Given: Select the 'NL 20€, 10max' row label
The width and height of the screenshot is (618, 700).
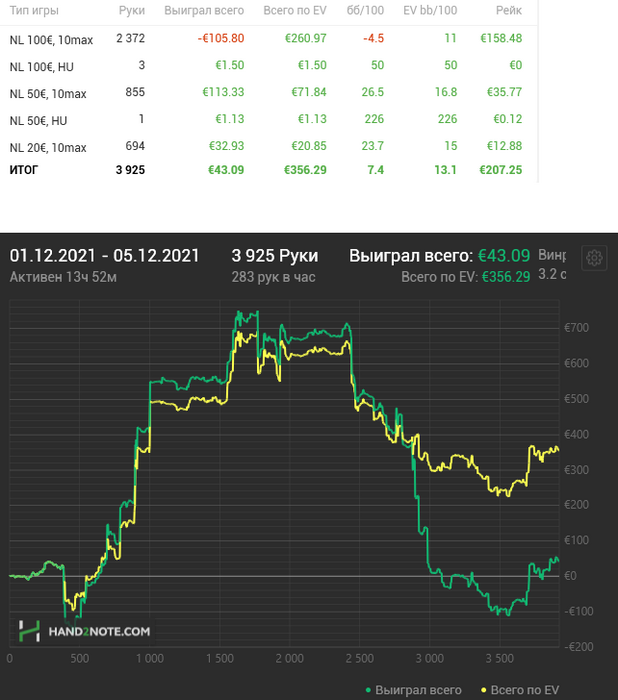Looking at the screenshot, I should click(48, 147).
